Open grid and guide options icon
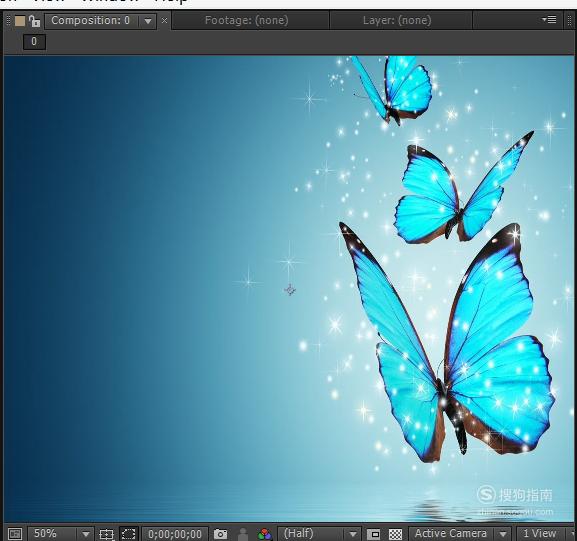Image resolution: width=577 pixels, height=541 pixels. pos(106,534)
